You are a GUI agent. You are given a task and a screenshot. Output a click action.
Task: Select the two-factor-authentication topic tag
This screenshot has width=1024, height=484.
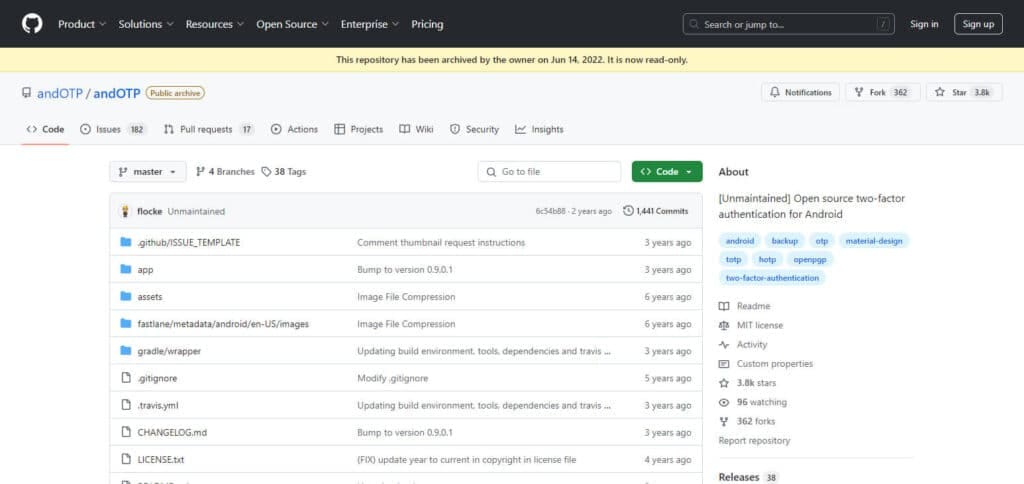pos(772,278)
